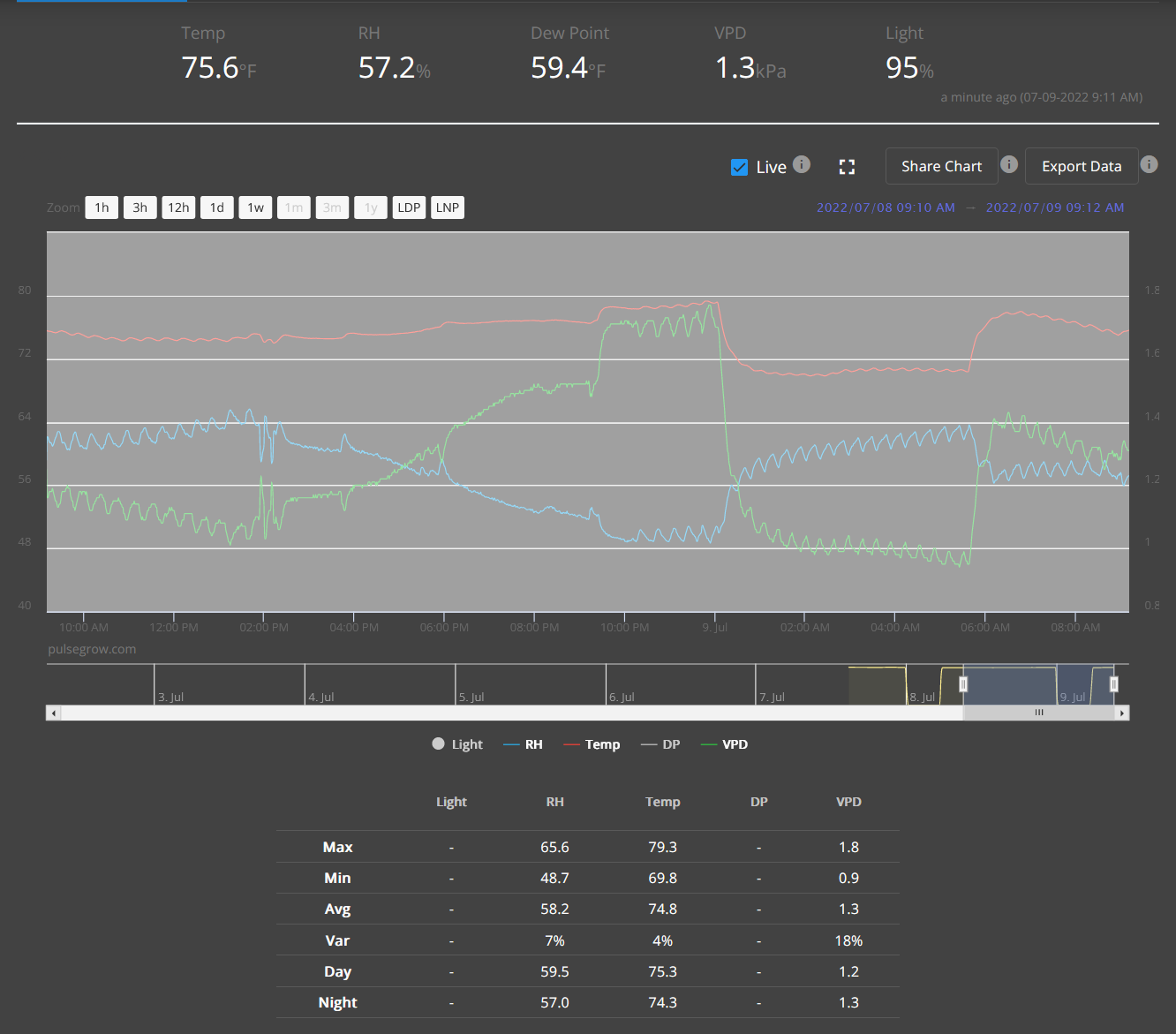Click the Export Data button
The height and width of the screenshot is (1034, 1176).
[1082, 166]
